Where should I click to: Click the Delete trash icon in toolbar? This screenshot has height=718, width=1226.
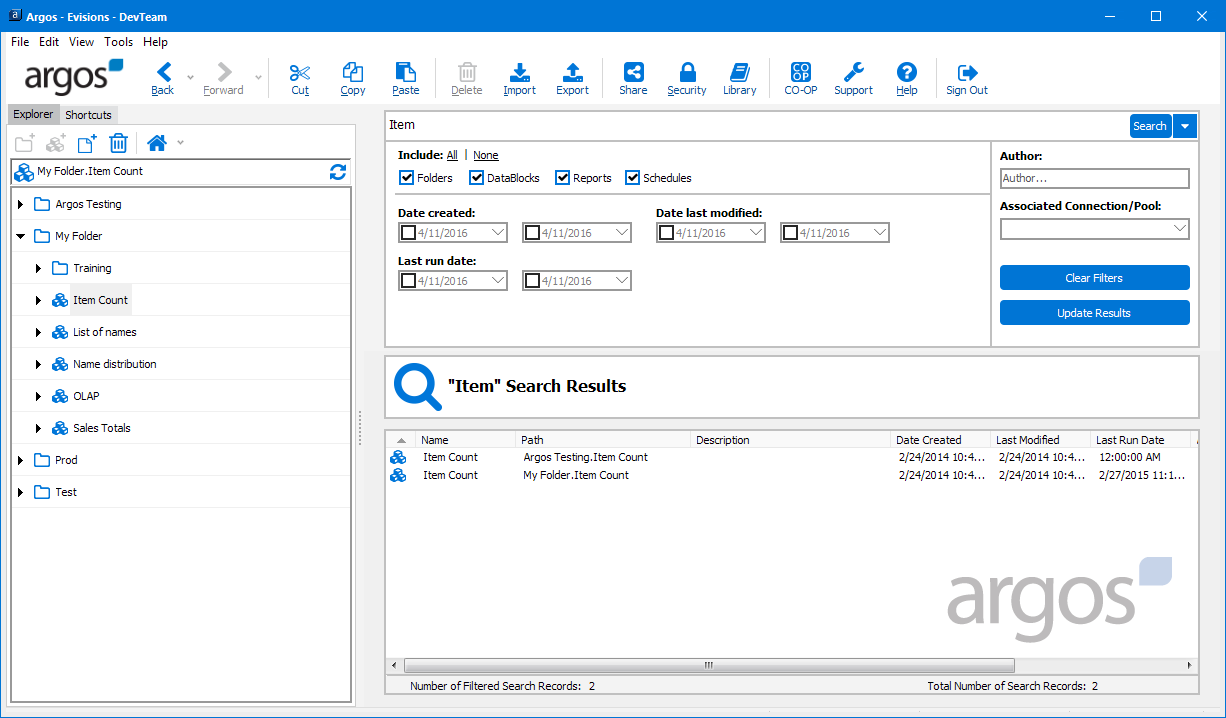pyautogui.click(x=467, y=72)
